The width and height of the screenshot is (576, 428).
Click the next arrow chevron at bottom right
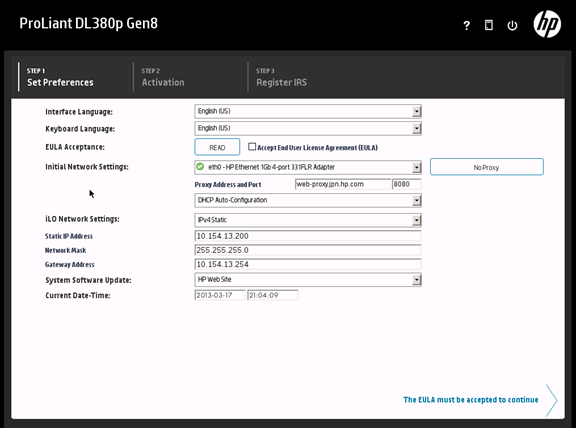click(552, 400)
